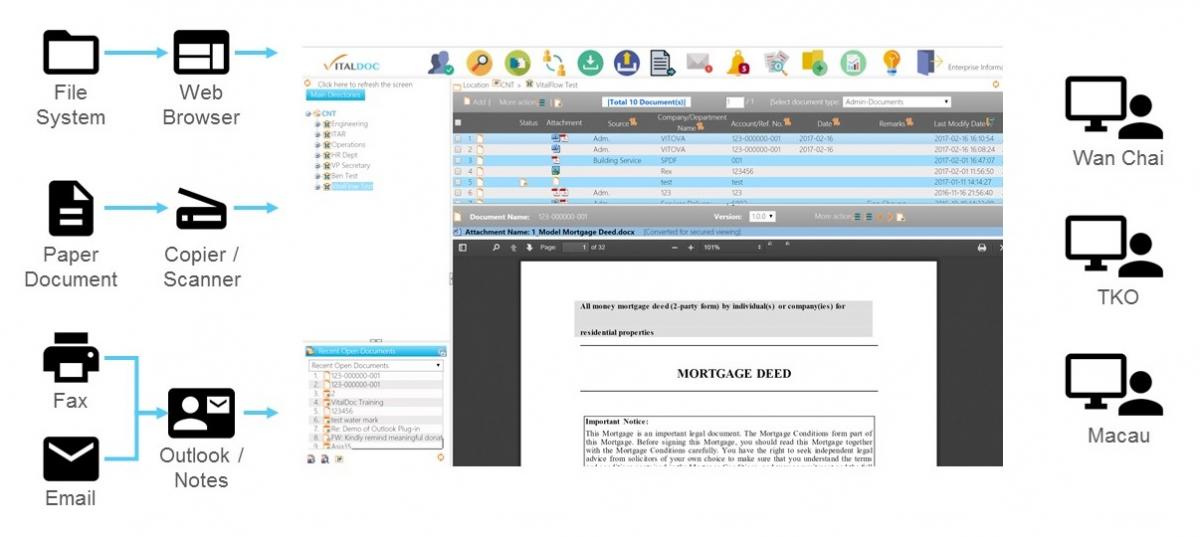1200x537 pixels.
Task: Expand the ITAR tree node
Action: click(x=317, y=134)
